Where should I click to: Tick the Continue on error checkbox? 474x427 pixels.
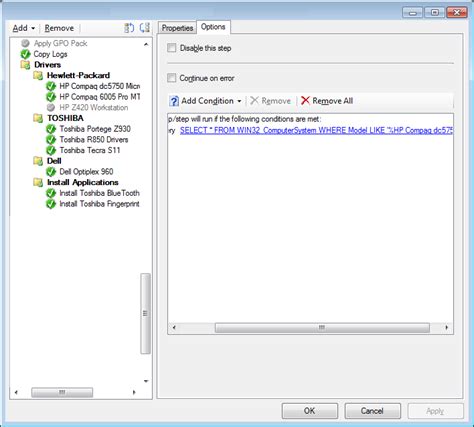pyautogui.click(x=171, y=78)
